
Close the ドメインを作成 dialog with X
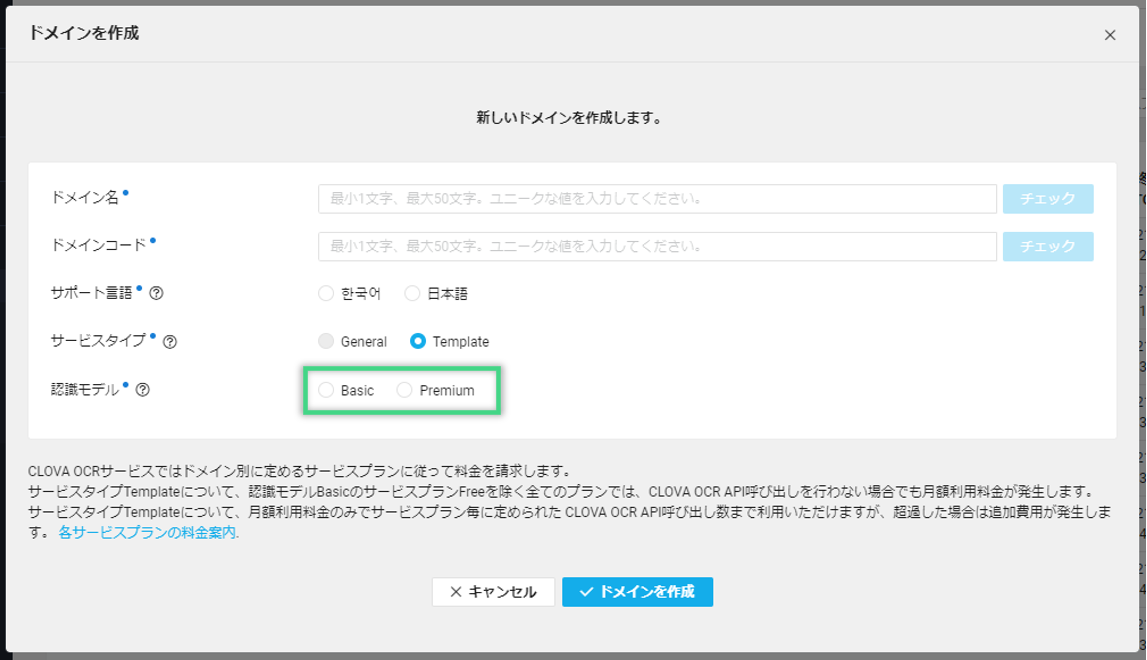(x=1109, y=35)
